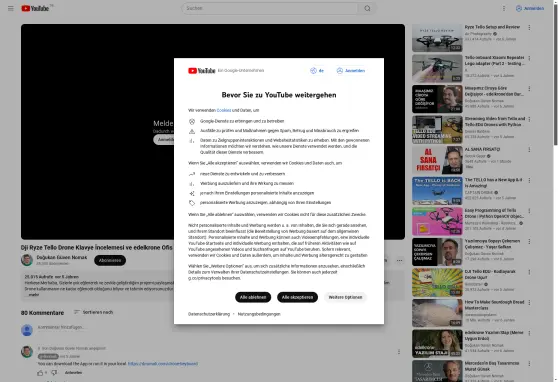558x382 pixels.
Task: Open The TELLO is BACK thumbnail
Action: coord(437,191)
